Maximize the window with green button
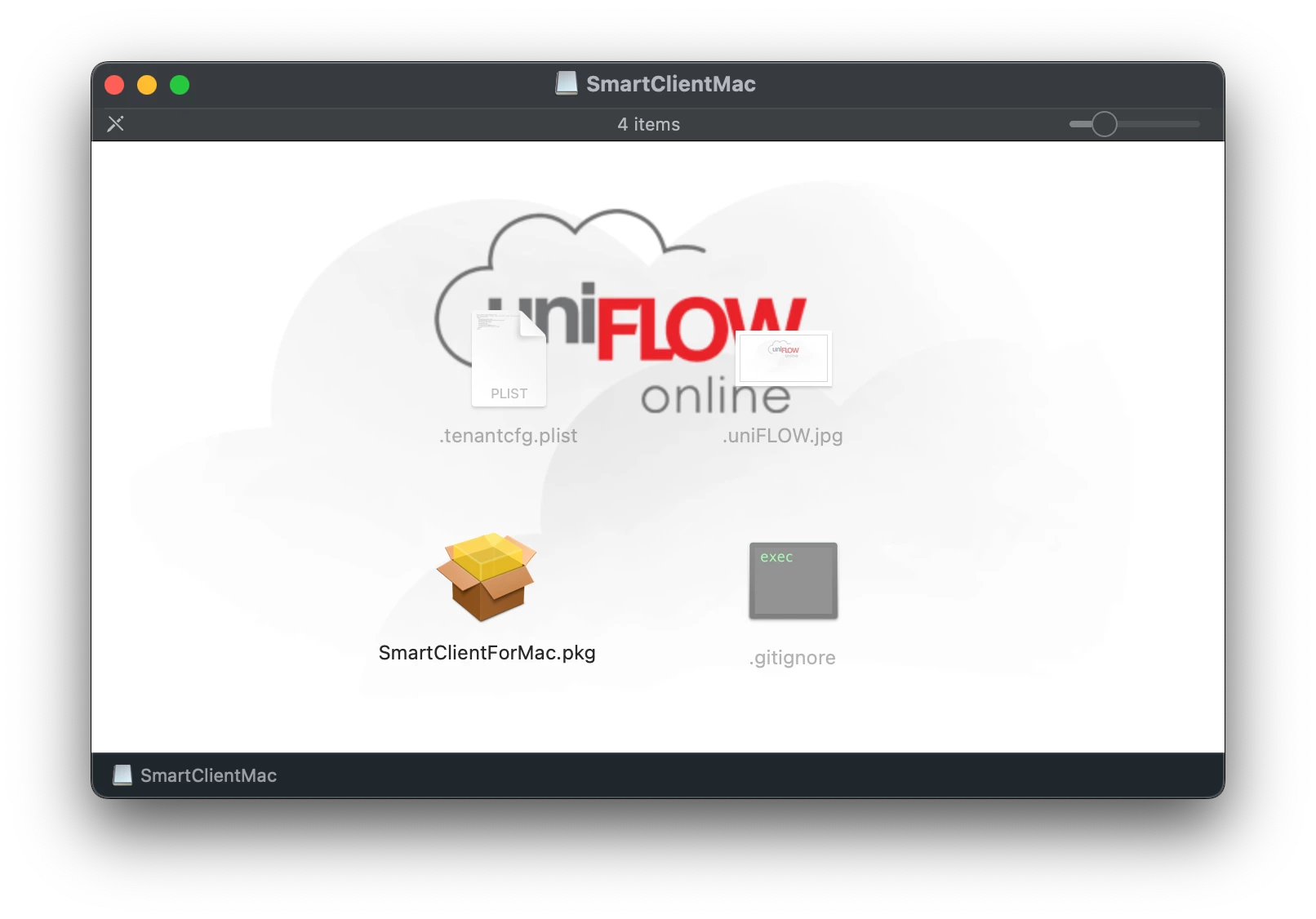1316x919 pixels. pos(180,85)
